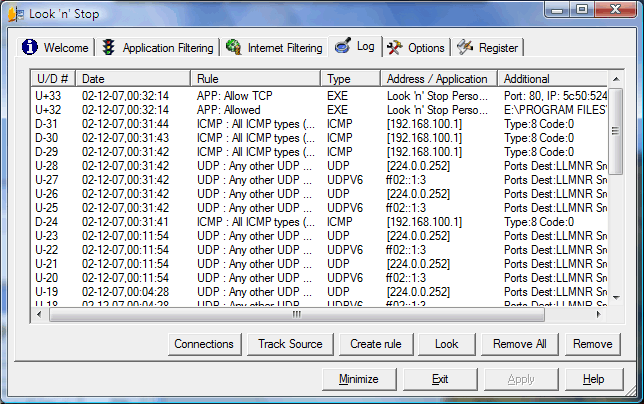This screenshot has width=644, height=404.
Task: Select log row D-29
Action: coord(320,152)
